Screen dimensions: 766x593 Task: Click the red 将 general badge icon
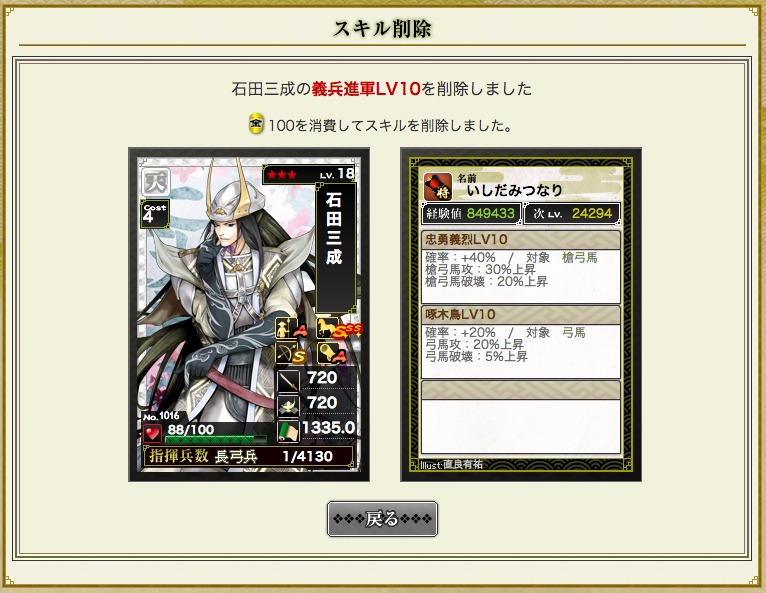pyautogui.click(x=438, y=187)
